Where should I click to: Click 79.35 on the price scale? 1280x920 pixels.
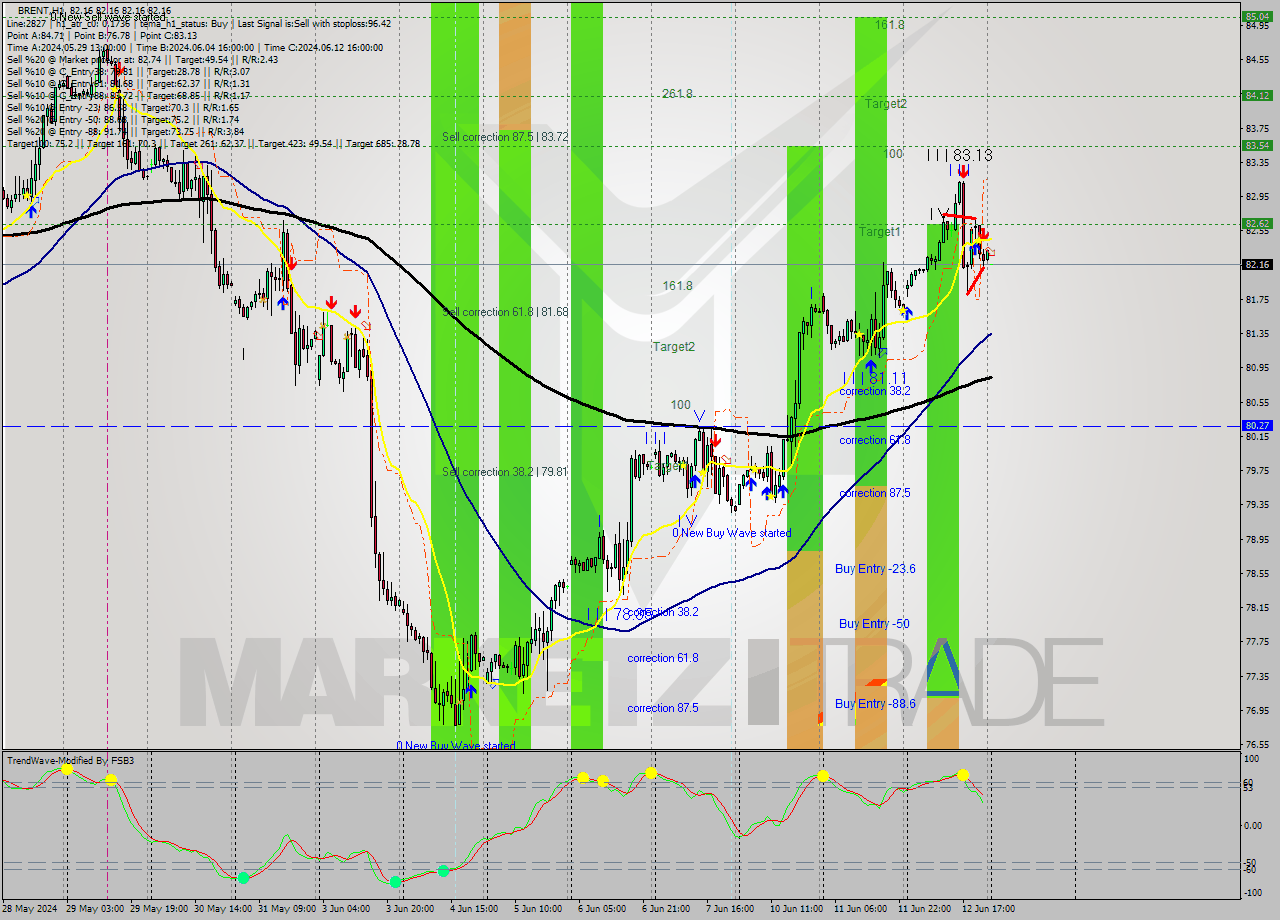click(x=1258, y=505)
